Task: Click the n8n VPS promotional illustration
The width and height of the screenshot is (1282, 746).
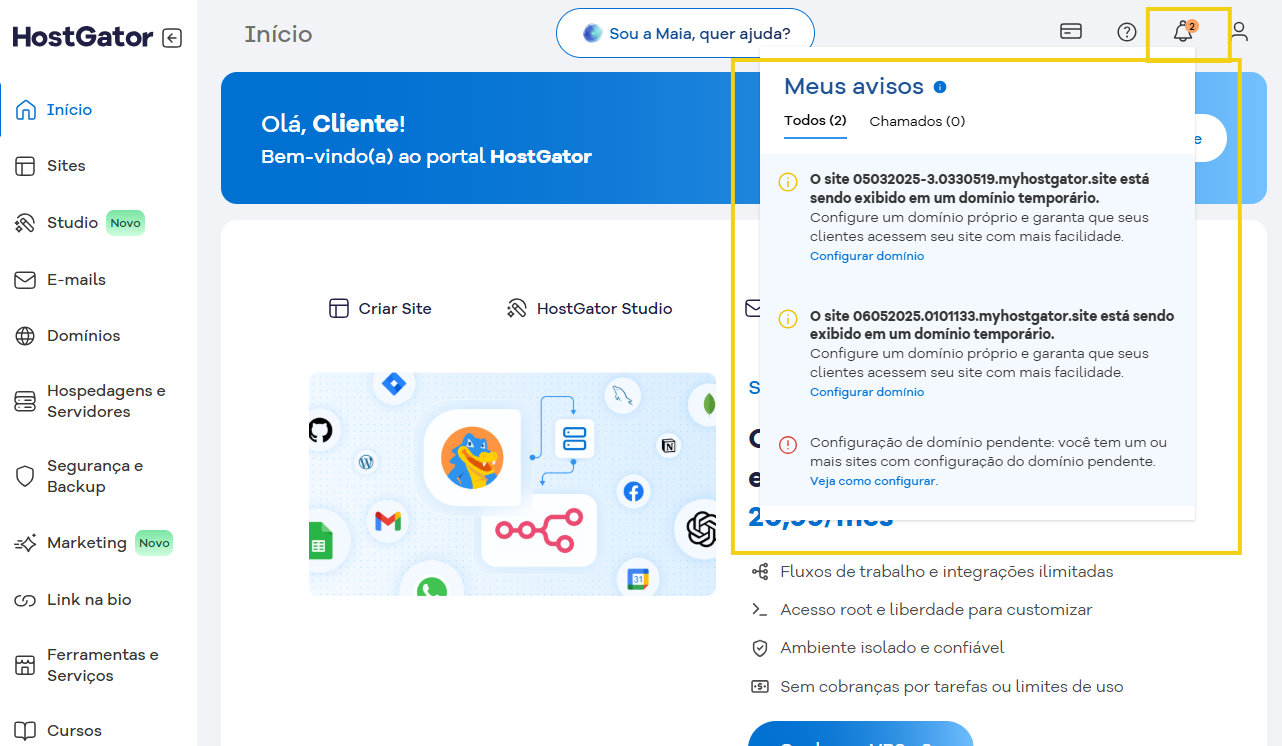Action: tap(512, 484)
